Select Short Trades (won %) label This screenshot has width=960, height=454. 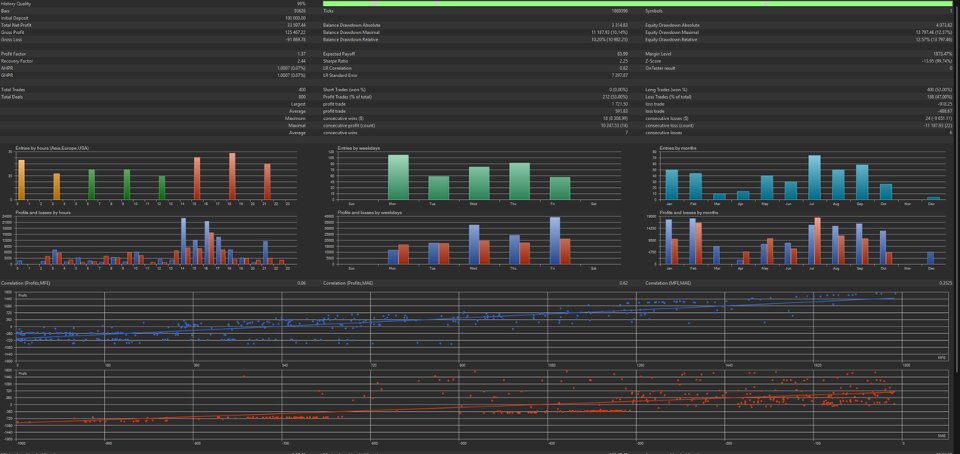pyautogui.click(x=345, y=90)
